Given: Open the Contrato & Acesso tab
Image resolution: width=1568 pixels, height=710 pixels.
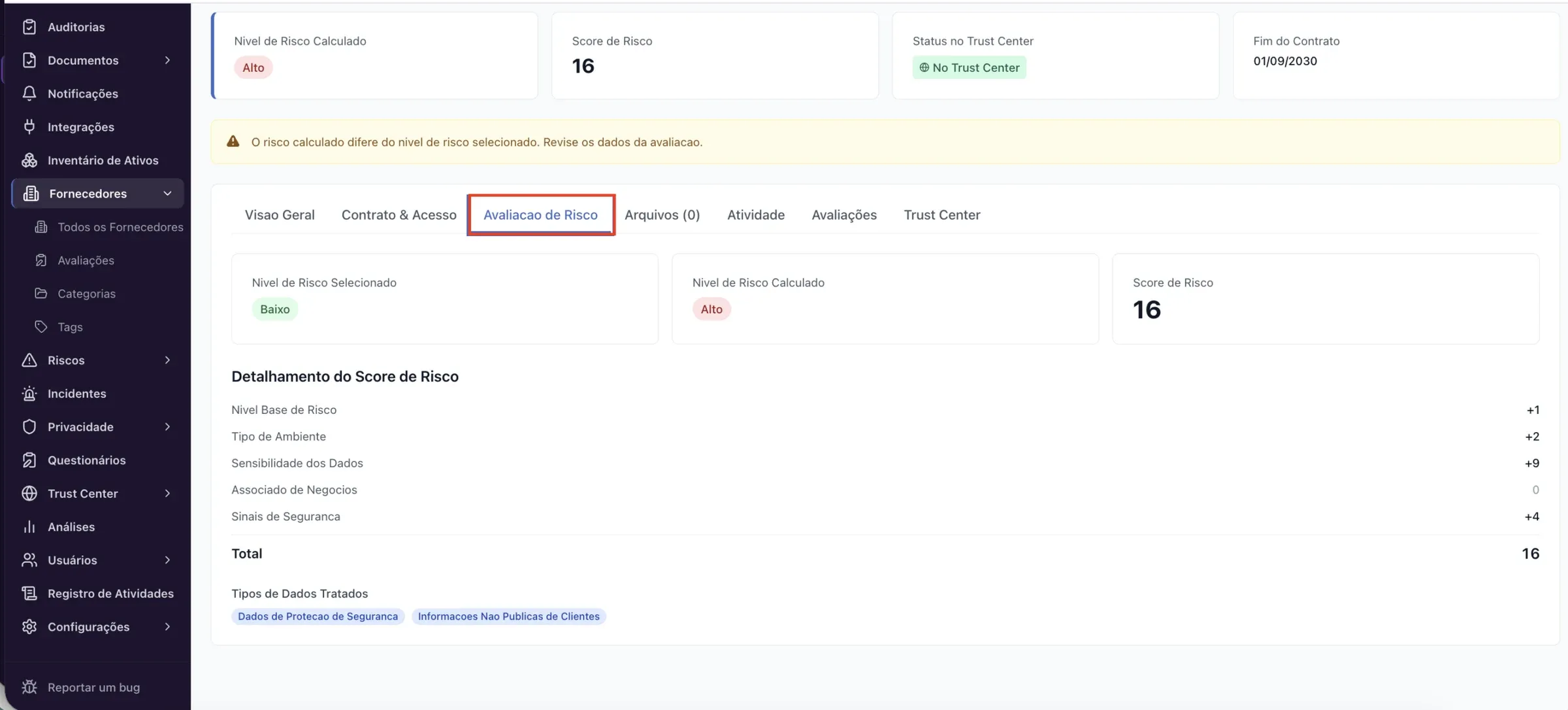Looking at the screenshot, I should click(399, 215).
